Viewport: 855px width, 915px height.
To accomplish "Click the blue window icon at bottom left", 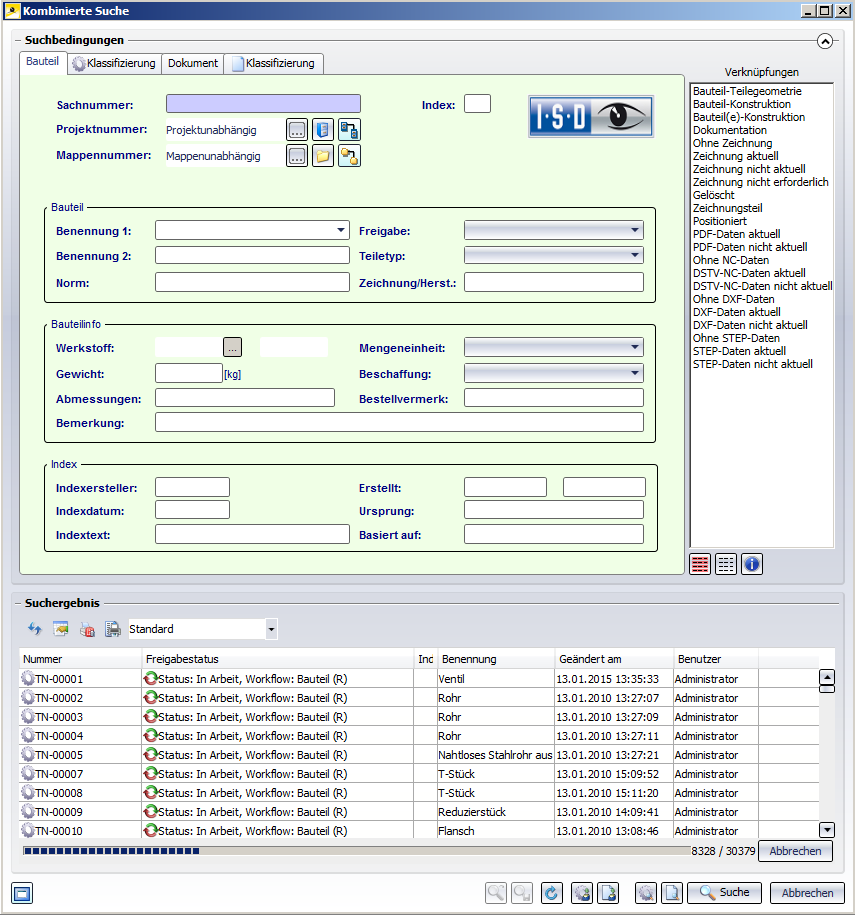I will [22, 893].
